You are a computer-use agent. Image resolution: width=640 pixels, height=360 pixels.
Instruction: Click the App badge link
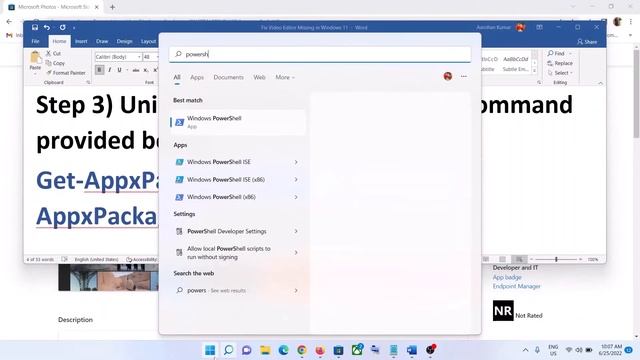coord(507,277)
